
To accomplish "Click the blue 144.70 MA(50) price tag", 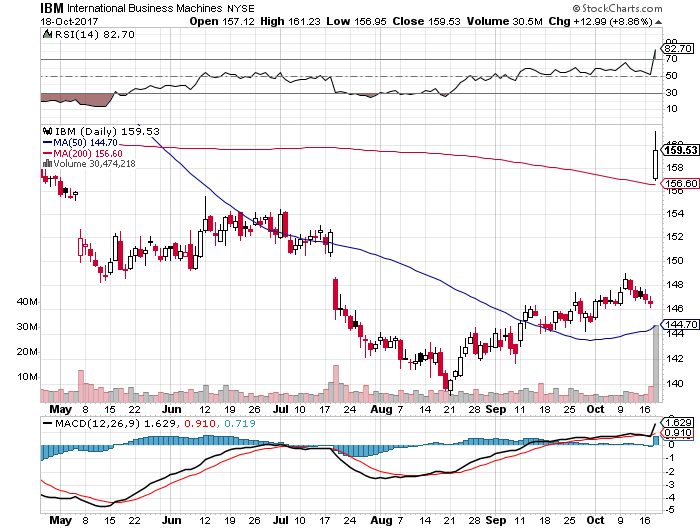I will [677, 325].
